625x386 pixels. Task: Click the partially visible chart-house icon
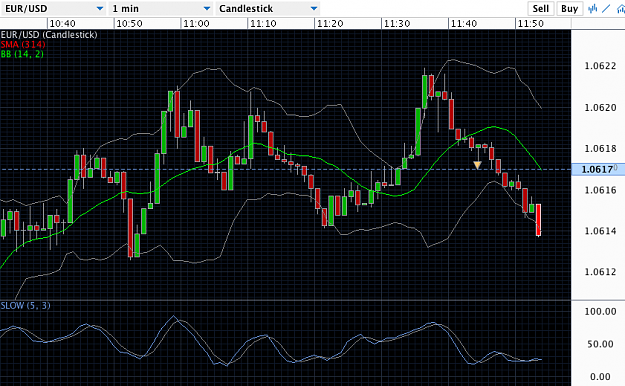click(x=621, y=8)
